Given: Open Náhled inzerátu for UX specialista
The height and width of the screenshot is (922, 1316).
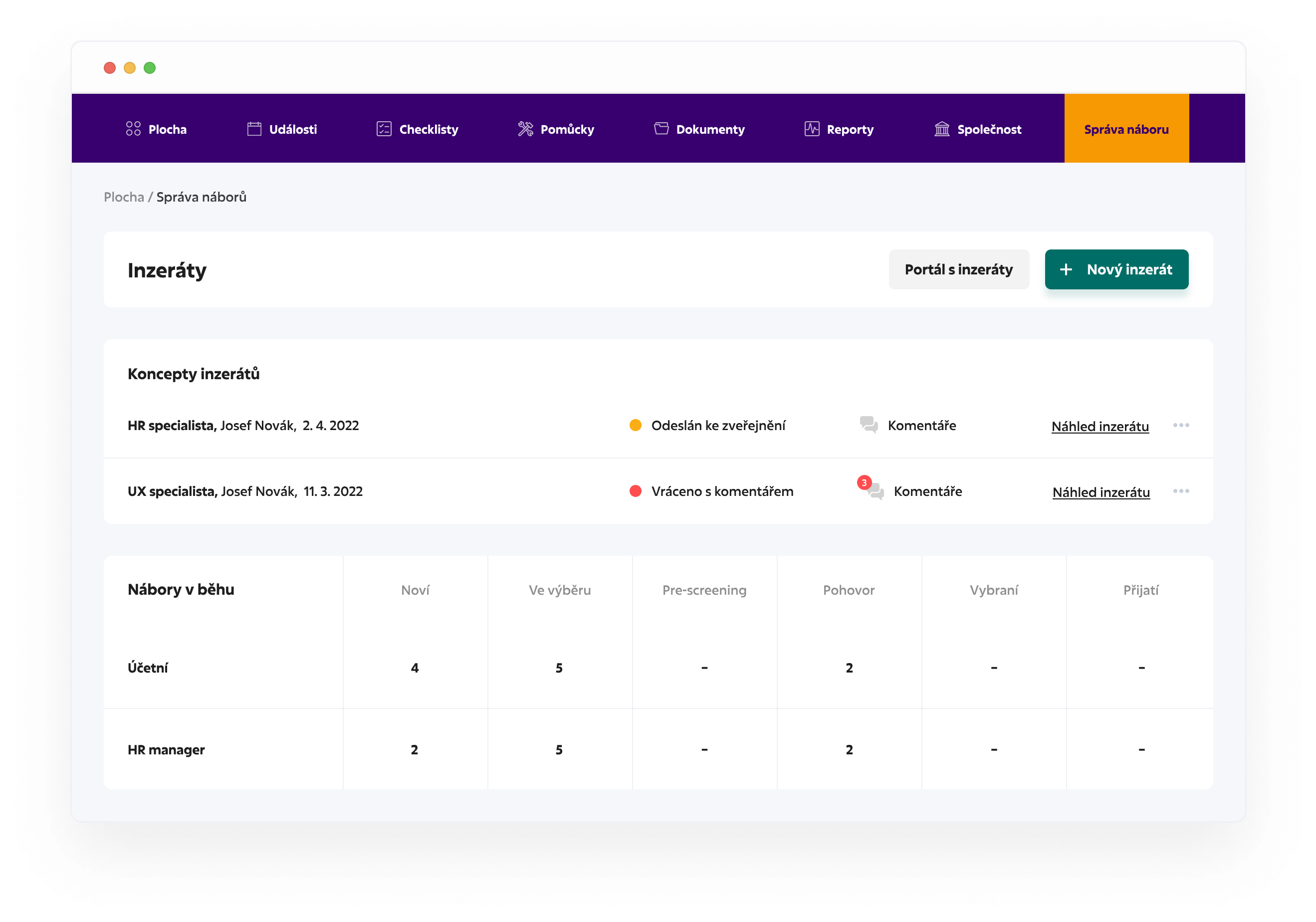Looking at the screenshot, I should pos(1101,492).
